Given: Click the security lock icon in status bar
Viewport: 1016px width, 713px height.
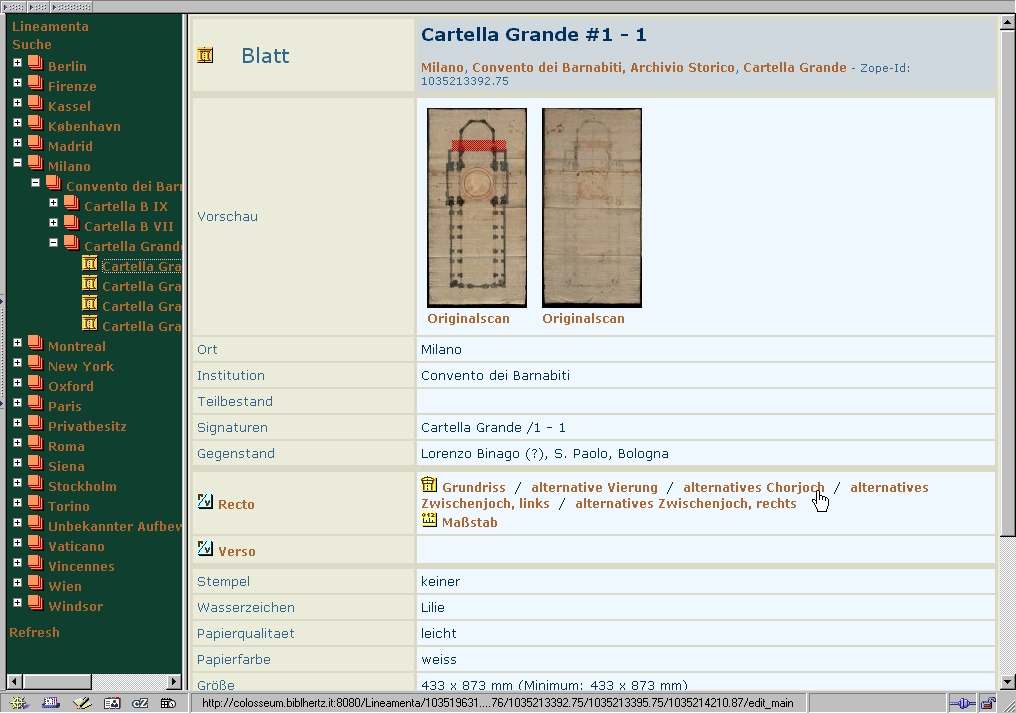Looking at the screenshot, I should [x=987, y=703].
